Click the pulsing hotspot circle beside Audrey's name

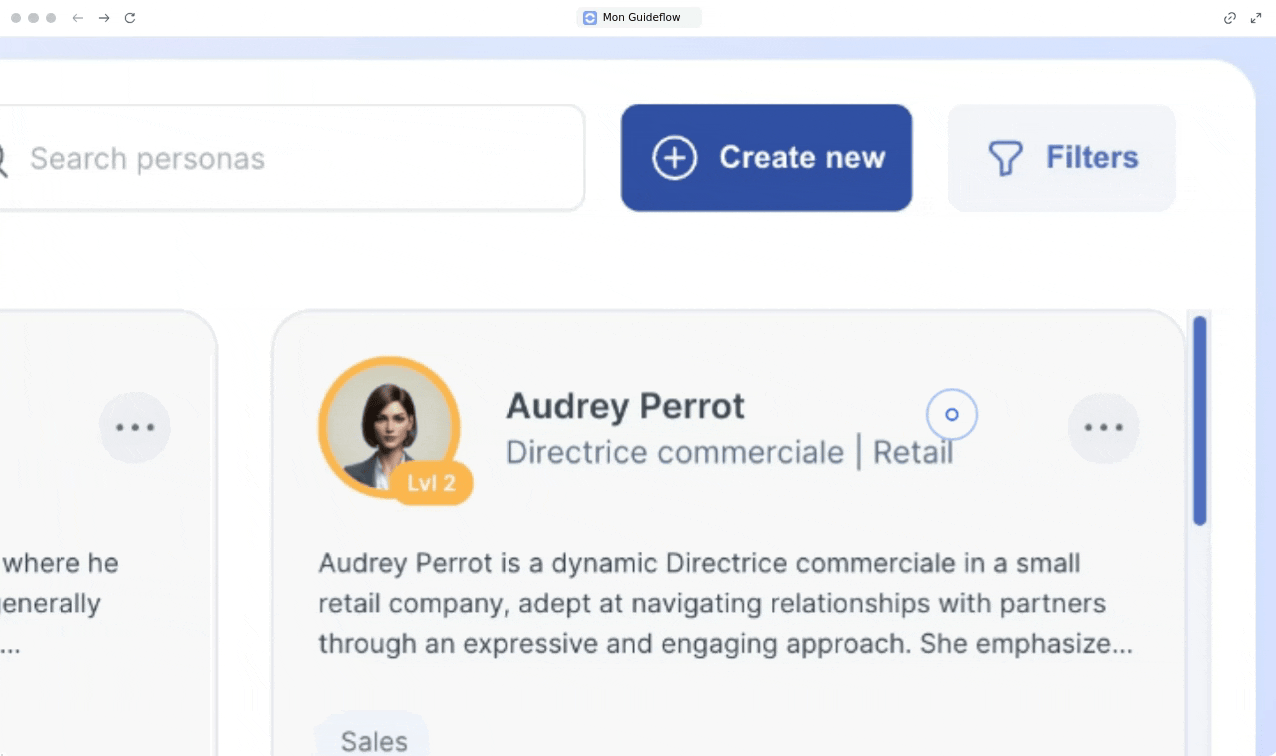pos(951,414)
